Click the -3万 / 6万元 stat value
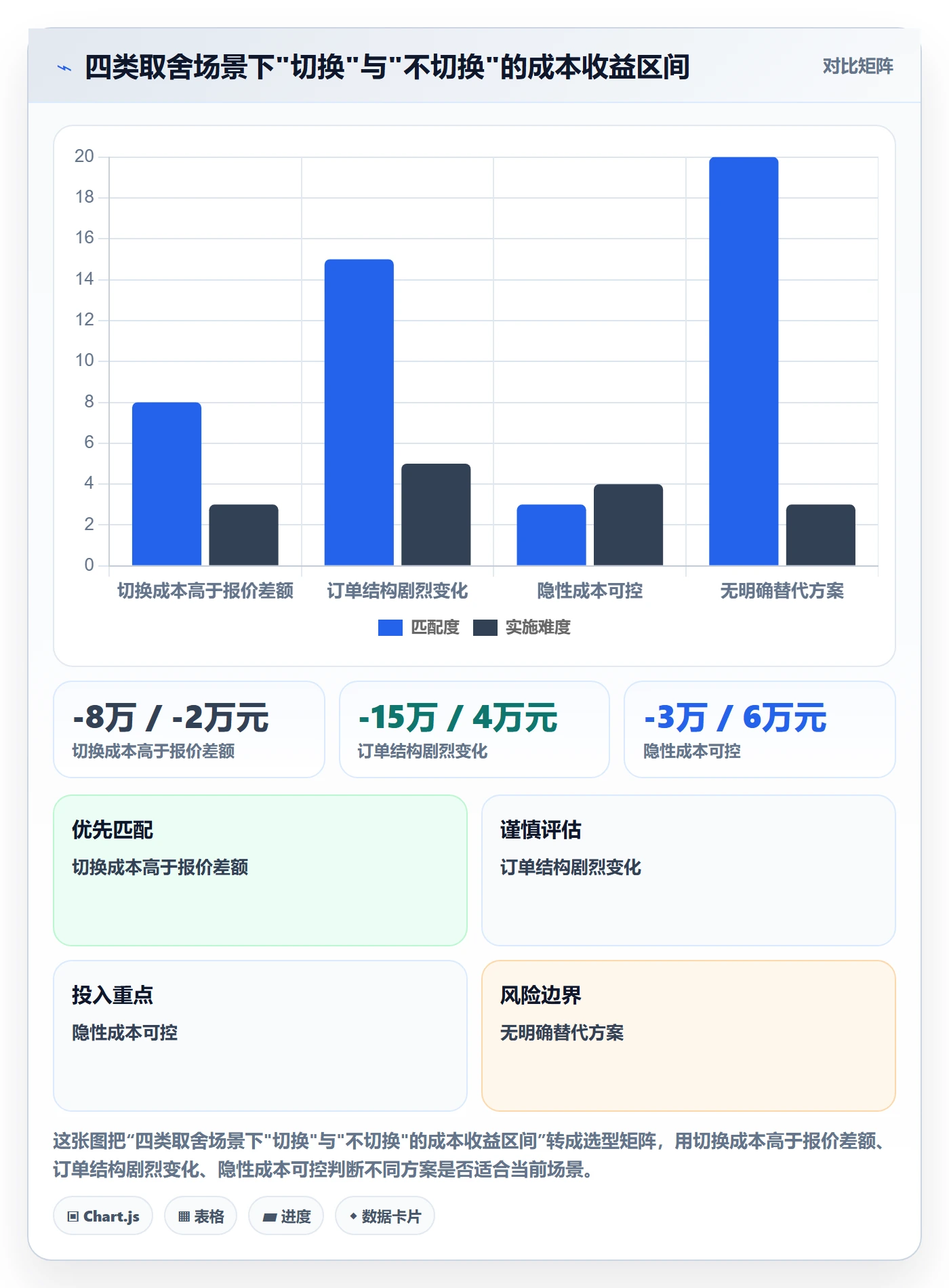 (735, 718)
